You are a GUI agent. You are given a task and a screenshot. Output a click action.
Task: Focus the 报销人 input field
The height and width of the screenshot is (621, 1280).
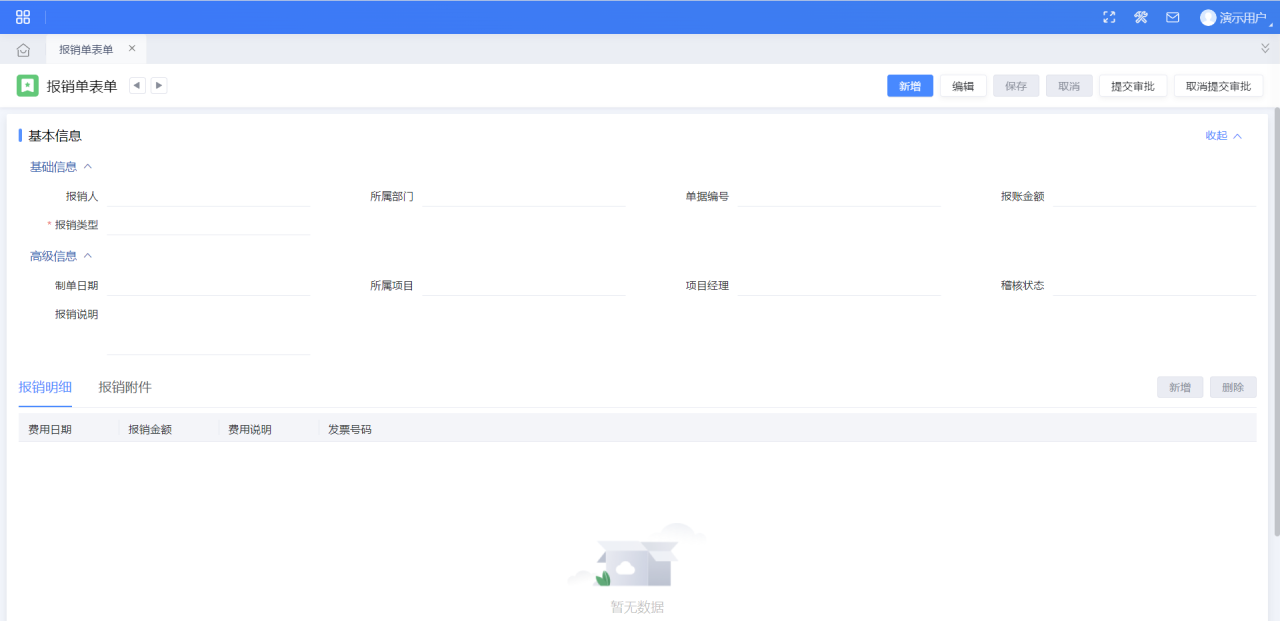coord(208,196)
